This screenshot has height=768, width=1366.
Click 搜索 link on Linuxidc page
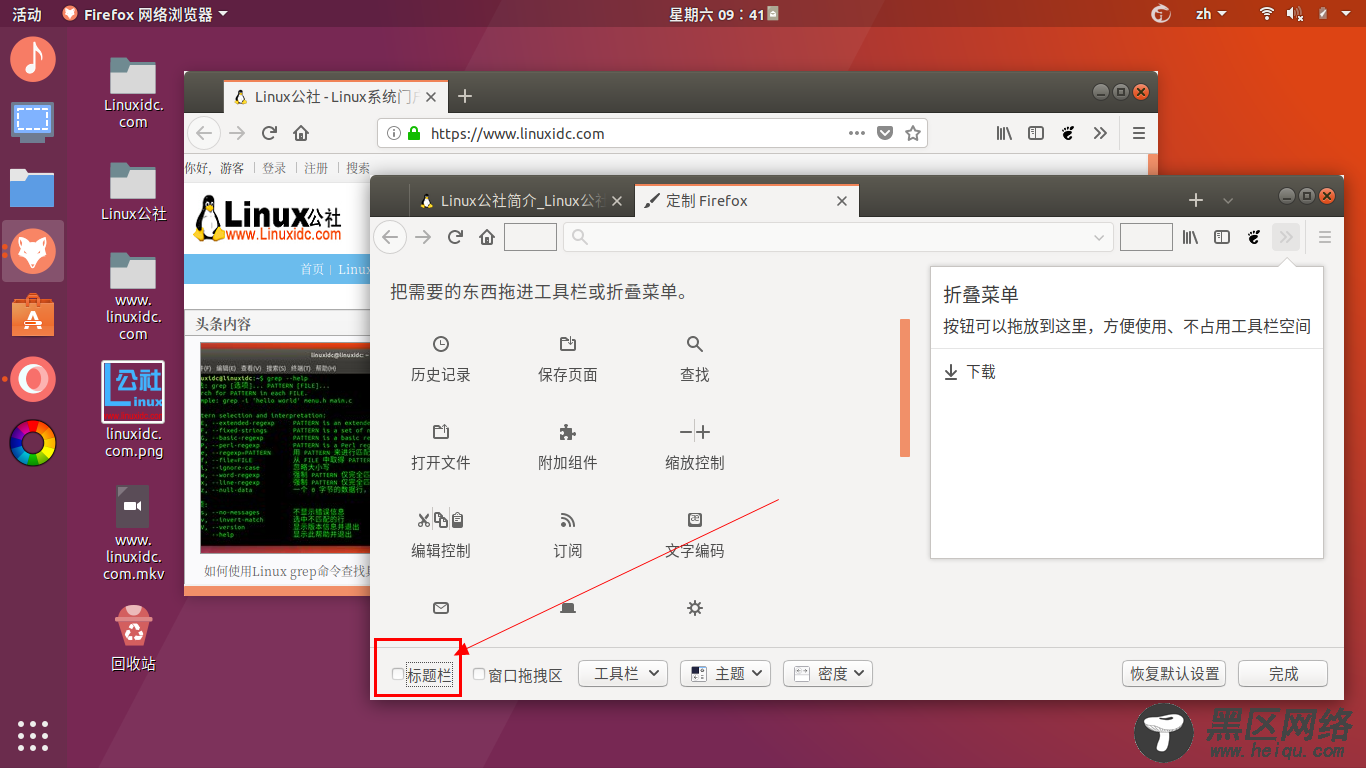[358, 168]
